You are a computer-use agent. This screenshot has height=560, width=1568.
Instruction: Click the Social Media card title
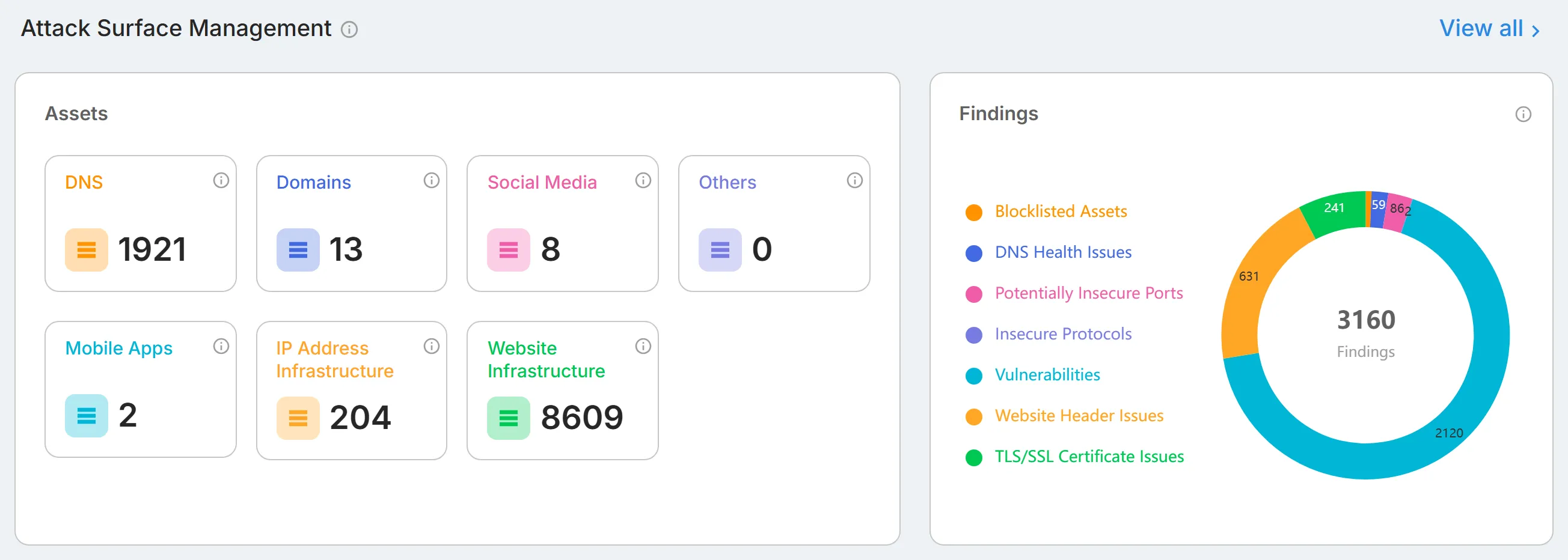[542, 183]
